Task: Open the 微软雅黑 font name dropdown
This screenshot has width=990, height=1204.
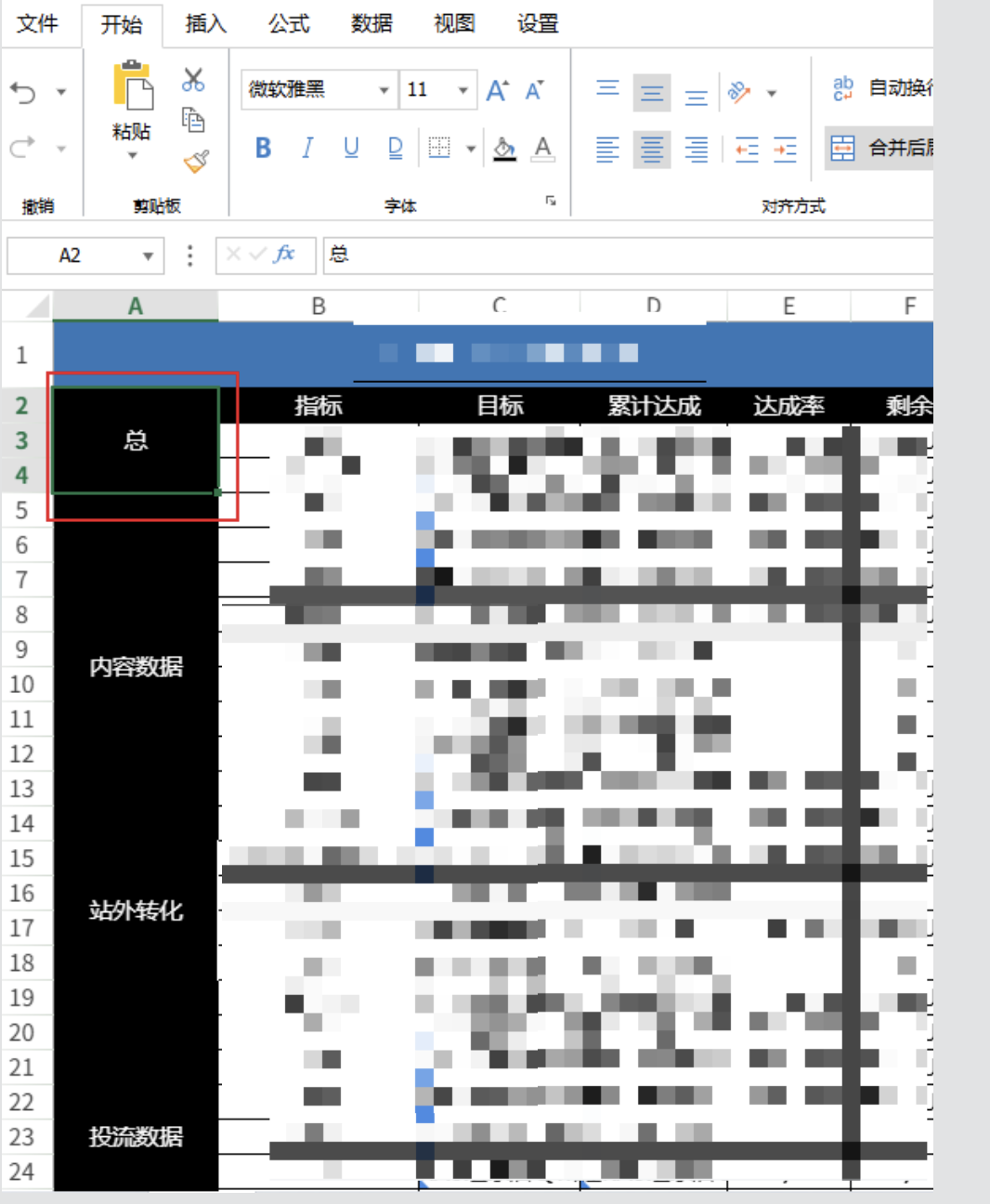Action: 384,90
